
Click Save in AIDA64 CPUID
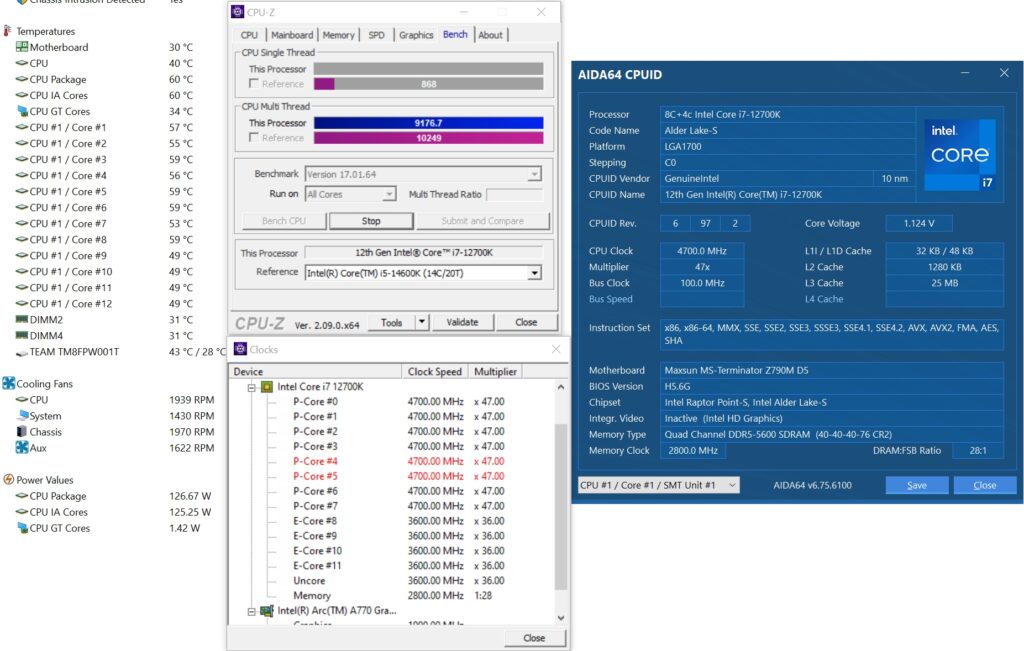point(917,485)
